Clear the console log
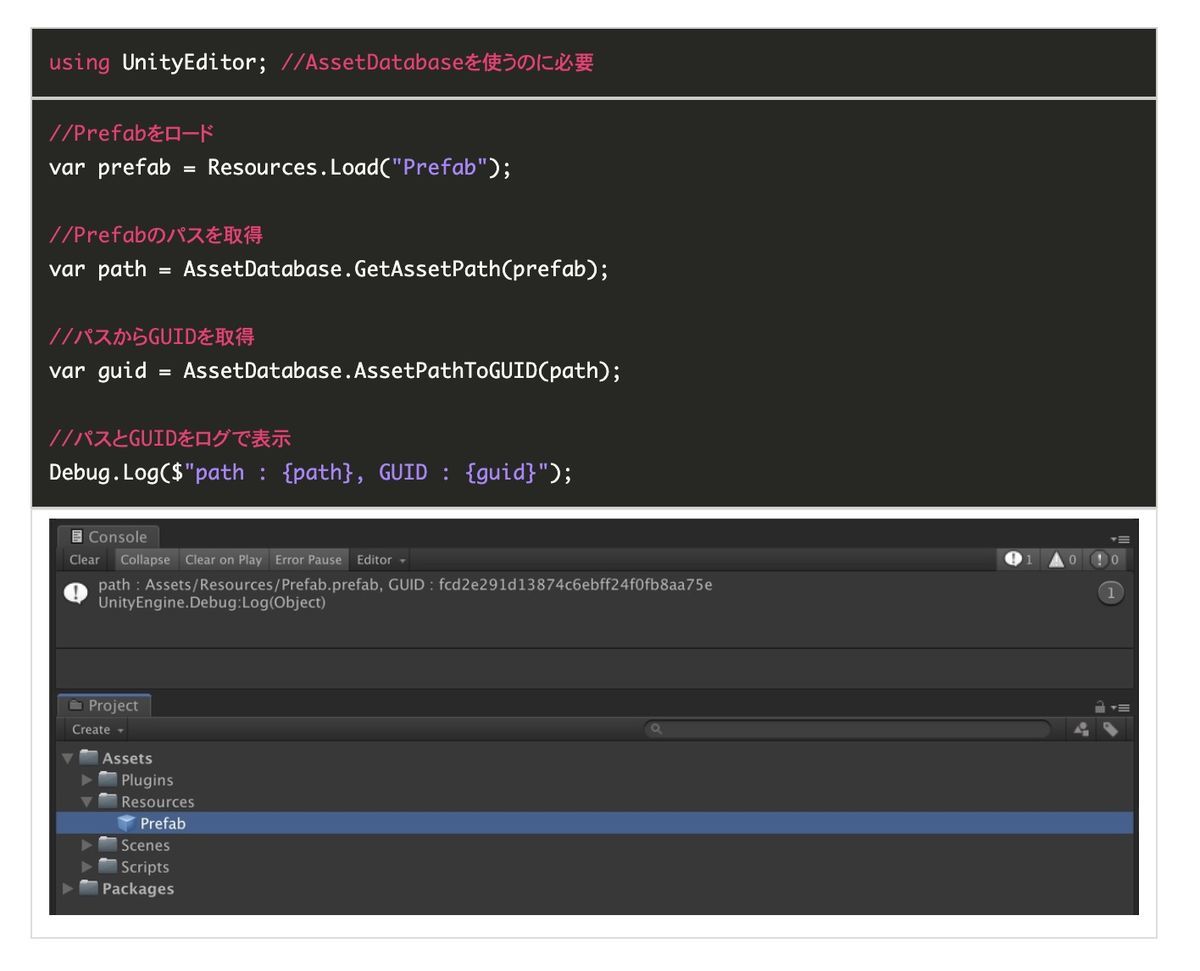The image size is (1200, 971). click(84, 560)
